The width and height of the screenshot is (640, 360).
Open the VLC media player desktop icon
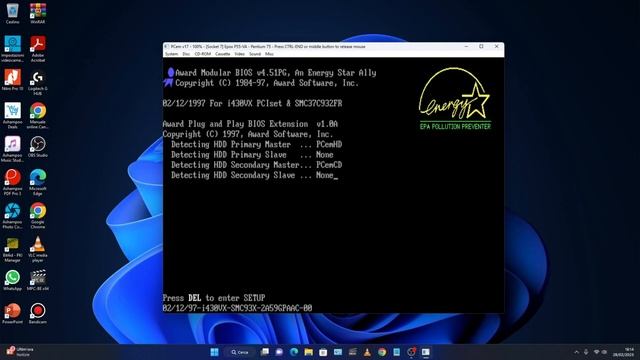[x=38, y=249]
